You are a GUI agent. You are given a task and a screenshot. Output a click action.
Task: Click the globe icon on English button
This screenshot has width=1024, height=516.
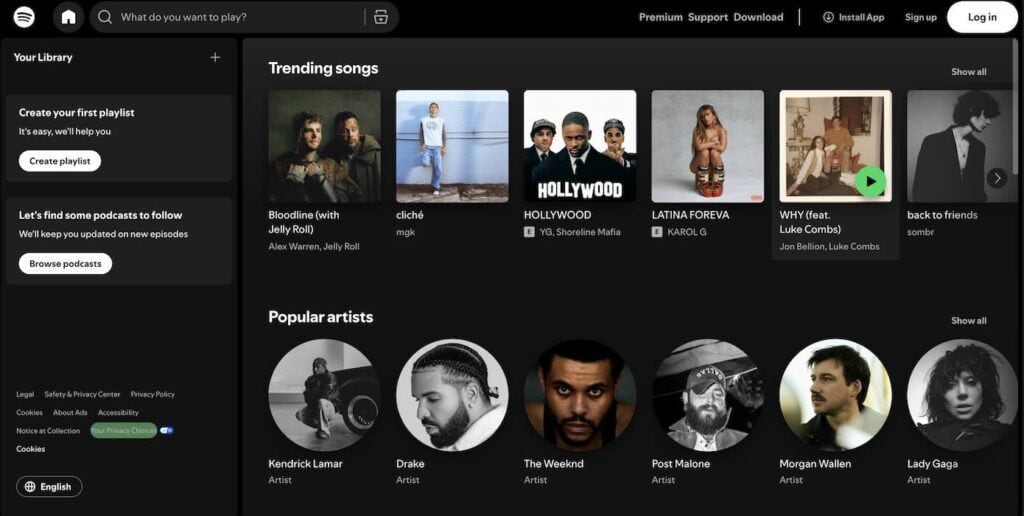pyautogui.click(x=30, y=487)
